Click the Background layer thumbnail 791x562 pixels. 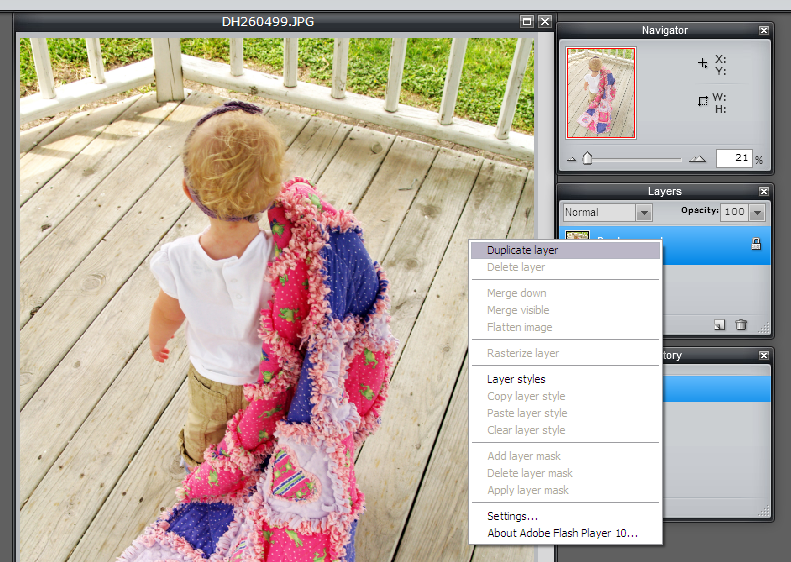(x=577, y=236)
